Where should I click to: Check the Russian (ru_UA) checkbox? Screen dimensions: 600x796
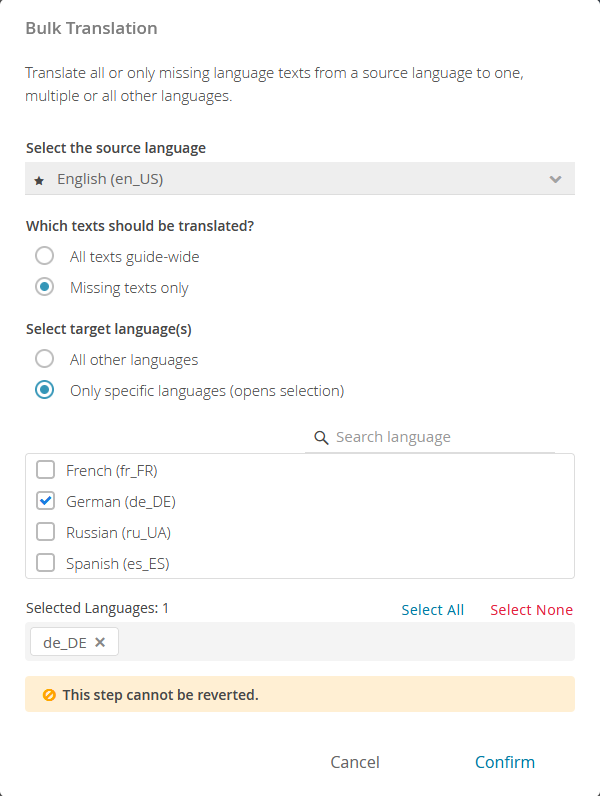point(46,532)
